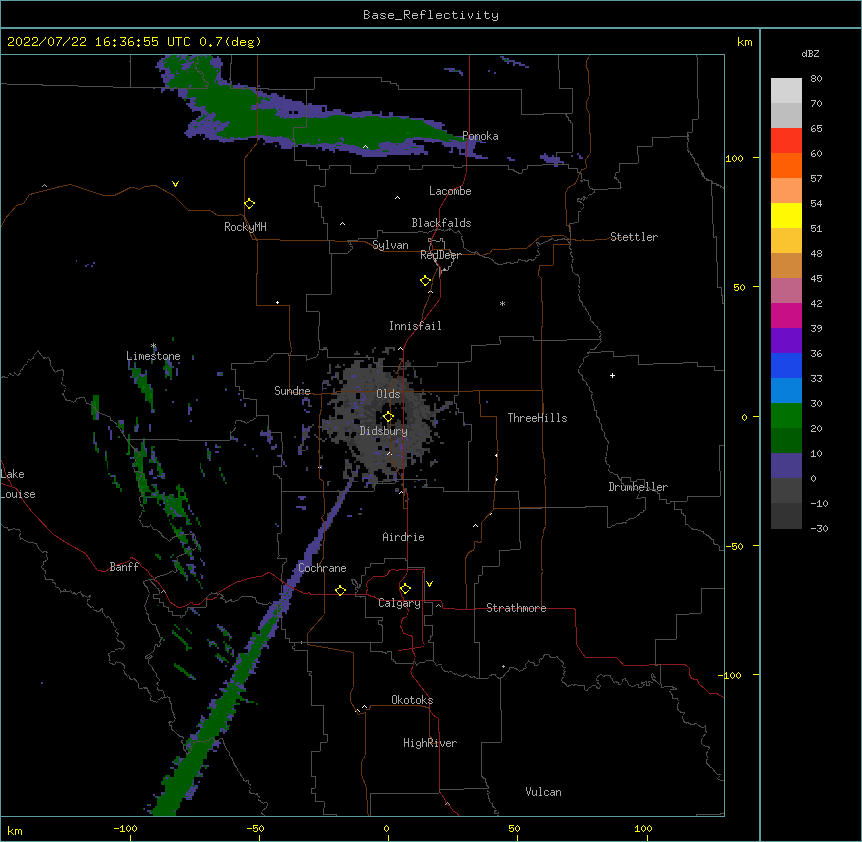The height and width of the screenshot is (842, 862).
Task: Select the magenta 39-42 dBZ color swatch
Action: [786, 315]
